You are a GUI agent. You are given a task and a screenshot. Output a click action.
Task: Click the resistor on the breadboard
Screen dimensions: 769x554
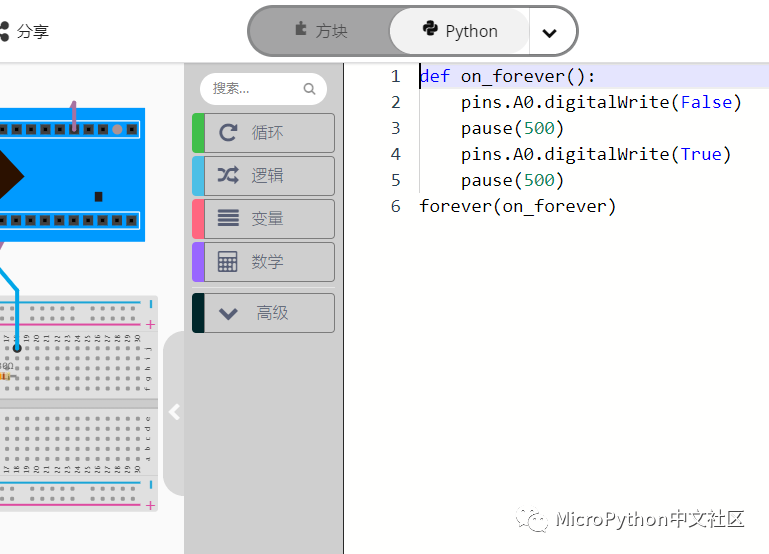click(x=5, y=376)
